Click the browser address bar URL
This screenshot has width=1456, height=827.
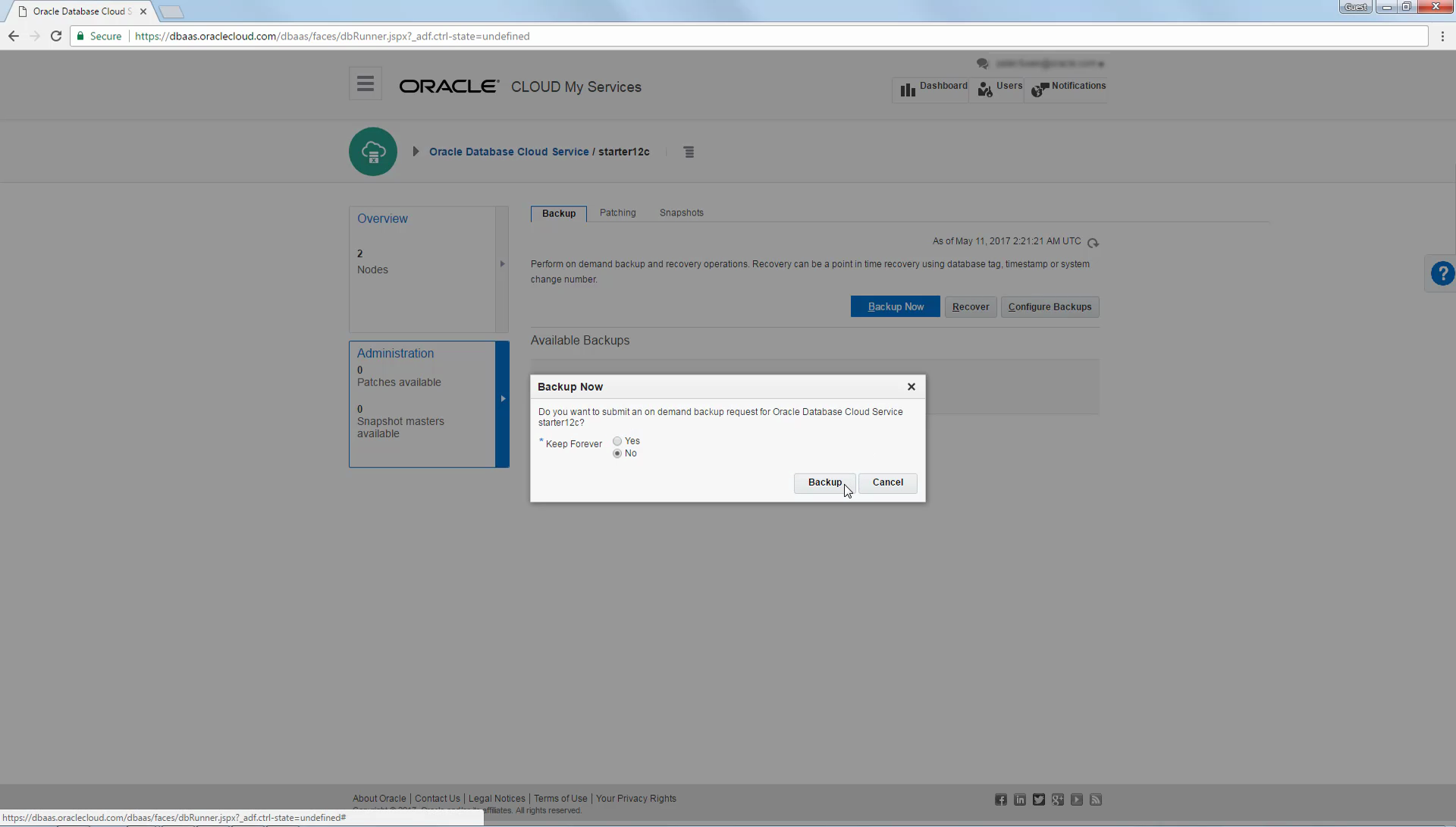pos(332,36)
